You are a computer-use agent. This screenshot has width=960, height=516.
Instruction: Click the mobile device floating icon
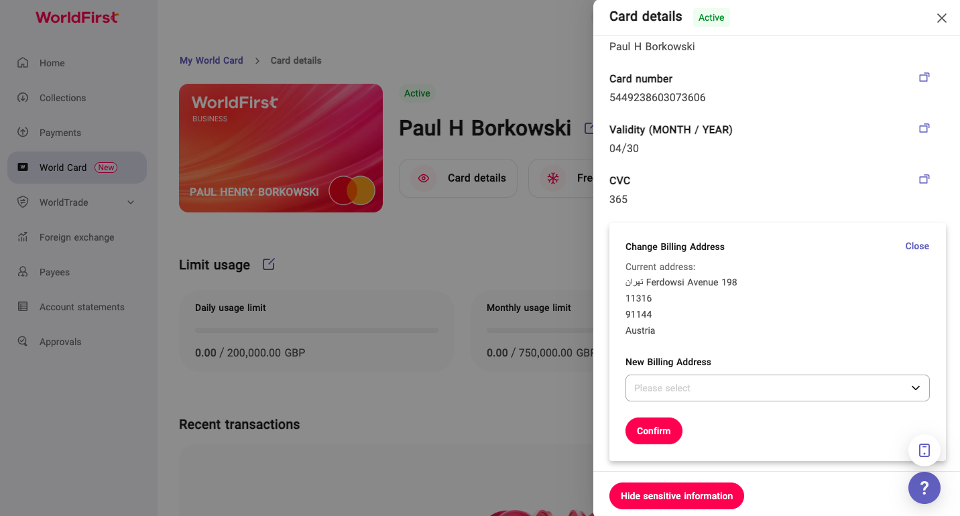tap(924, 451)
